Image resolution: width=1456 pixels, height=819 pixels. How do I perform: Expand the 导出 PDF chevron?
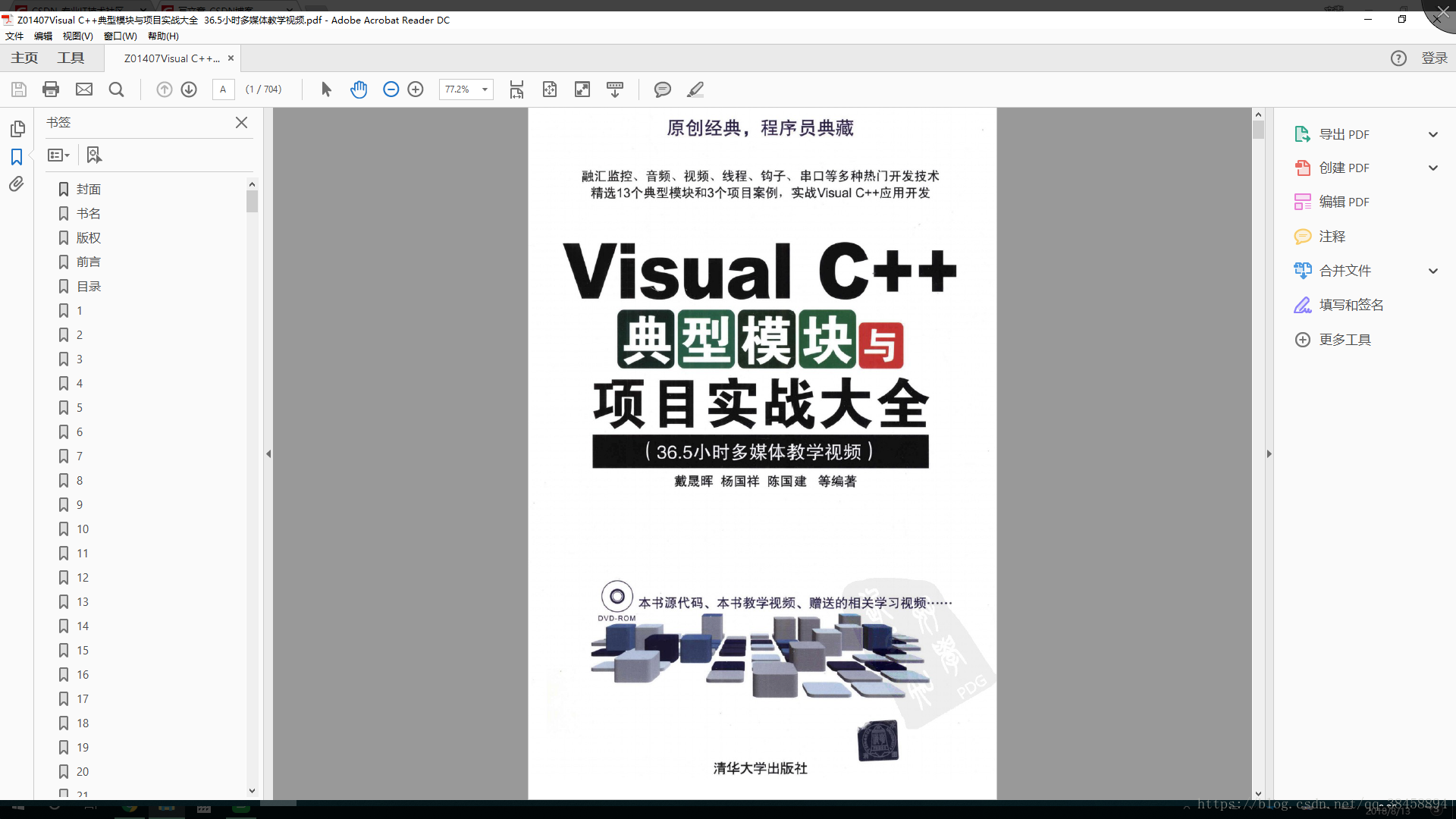1433,134
